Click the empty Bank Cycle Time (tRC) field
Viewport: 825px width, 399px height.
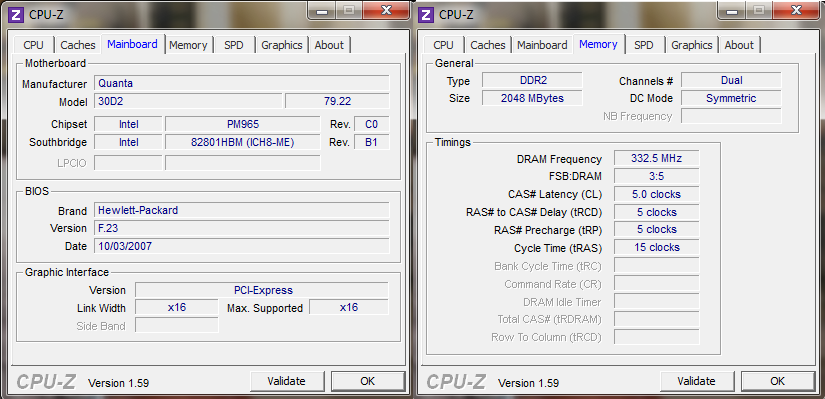coord(656,266)
